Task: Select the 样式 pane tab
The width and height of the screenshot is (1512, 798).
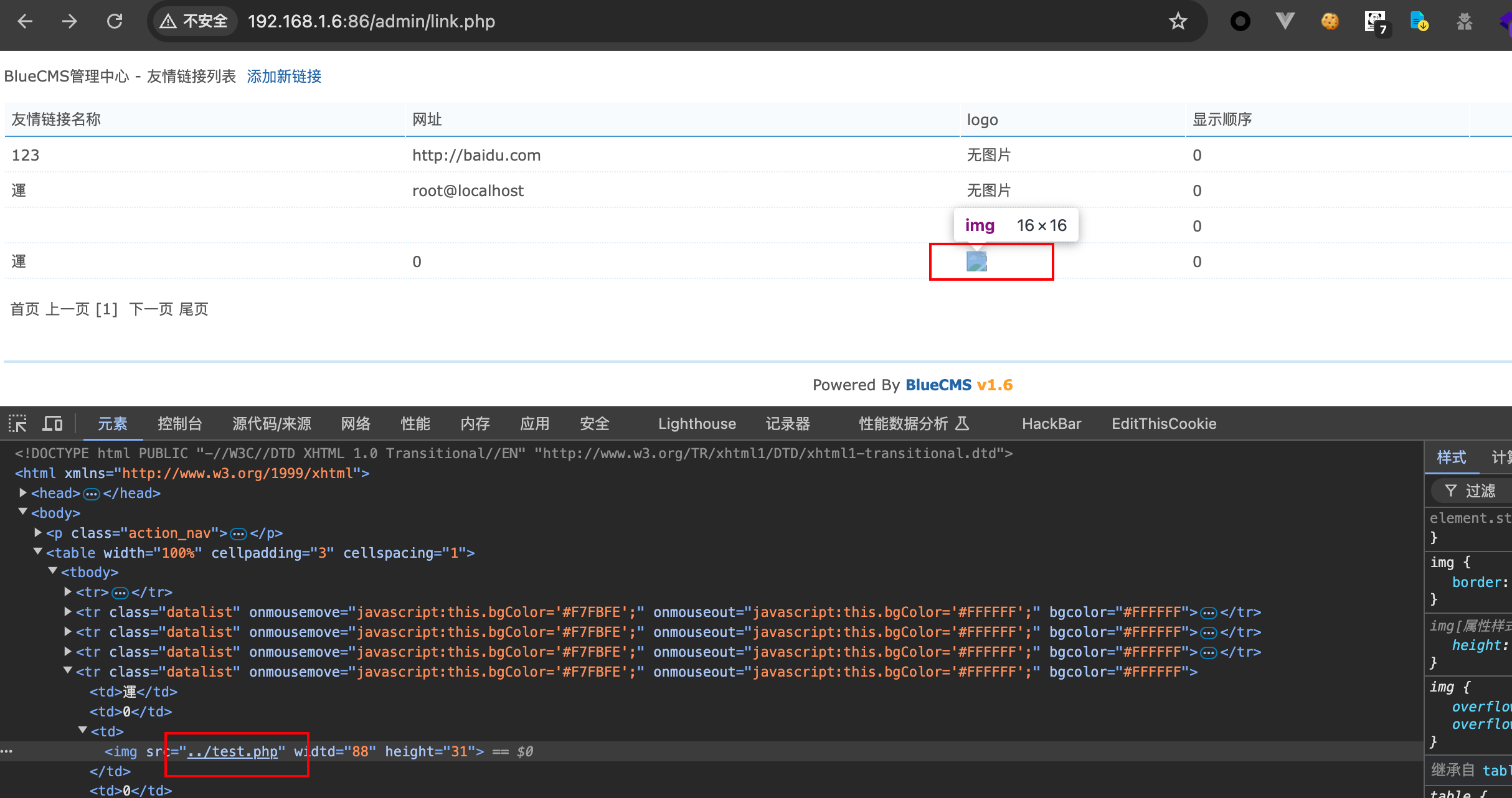Action: (x=1452, y=458)
